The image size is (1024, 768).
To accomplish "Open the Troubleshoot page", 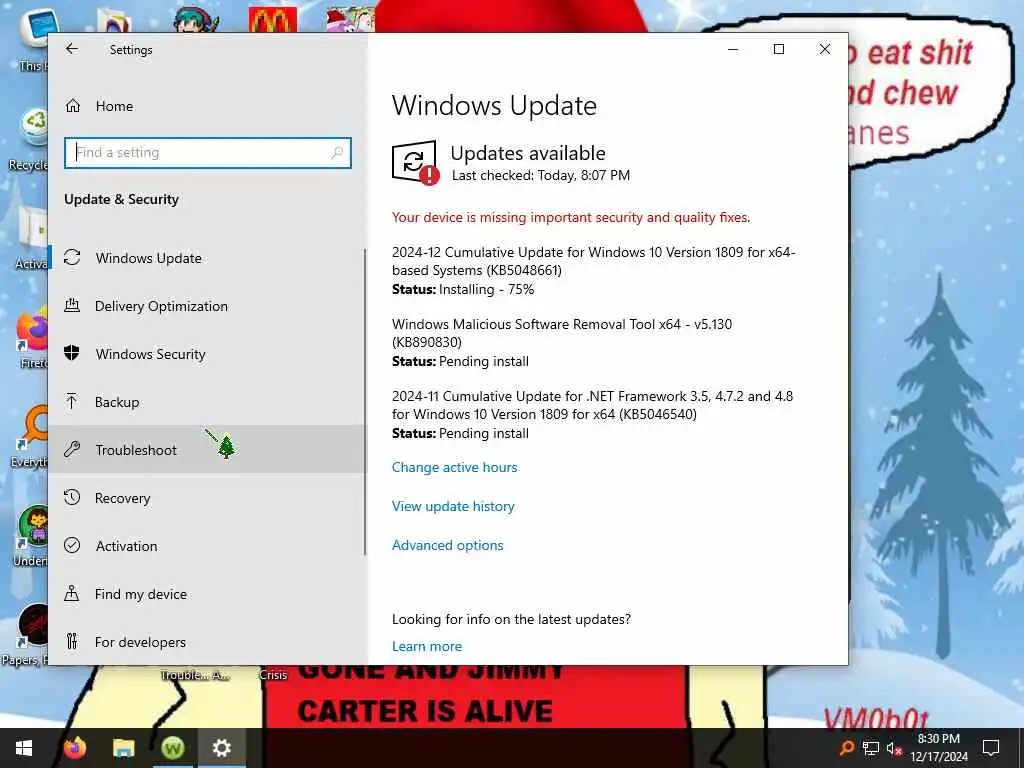I will click(x=208, y=450).
